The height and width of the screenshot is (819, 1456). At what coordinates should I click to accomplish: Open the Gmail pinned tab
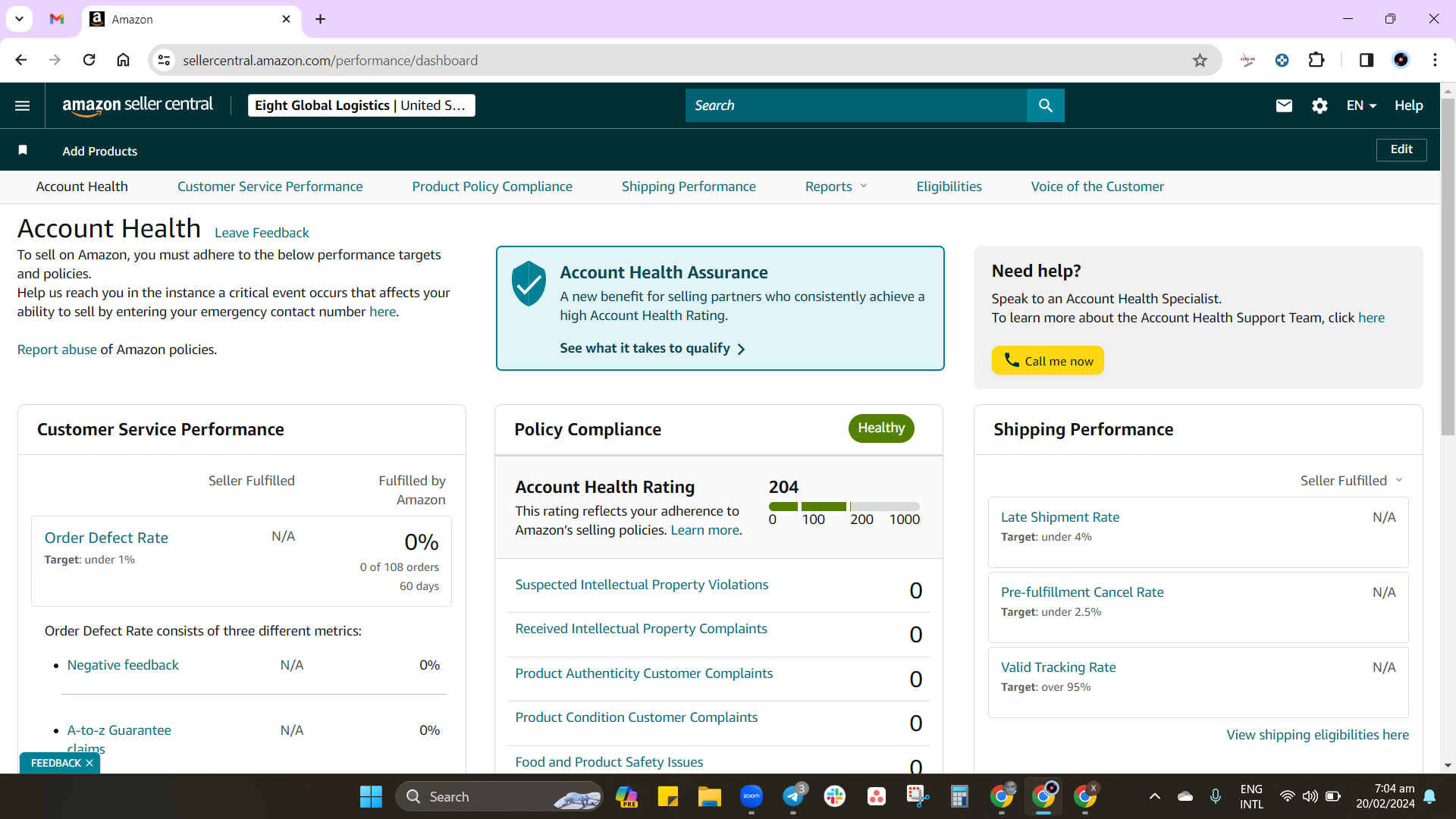pos(57,19)
